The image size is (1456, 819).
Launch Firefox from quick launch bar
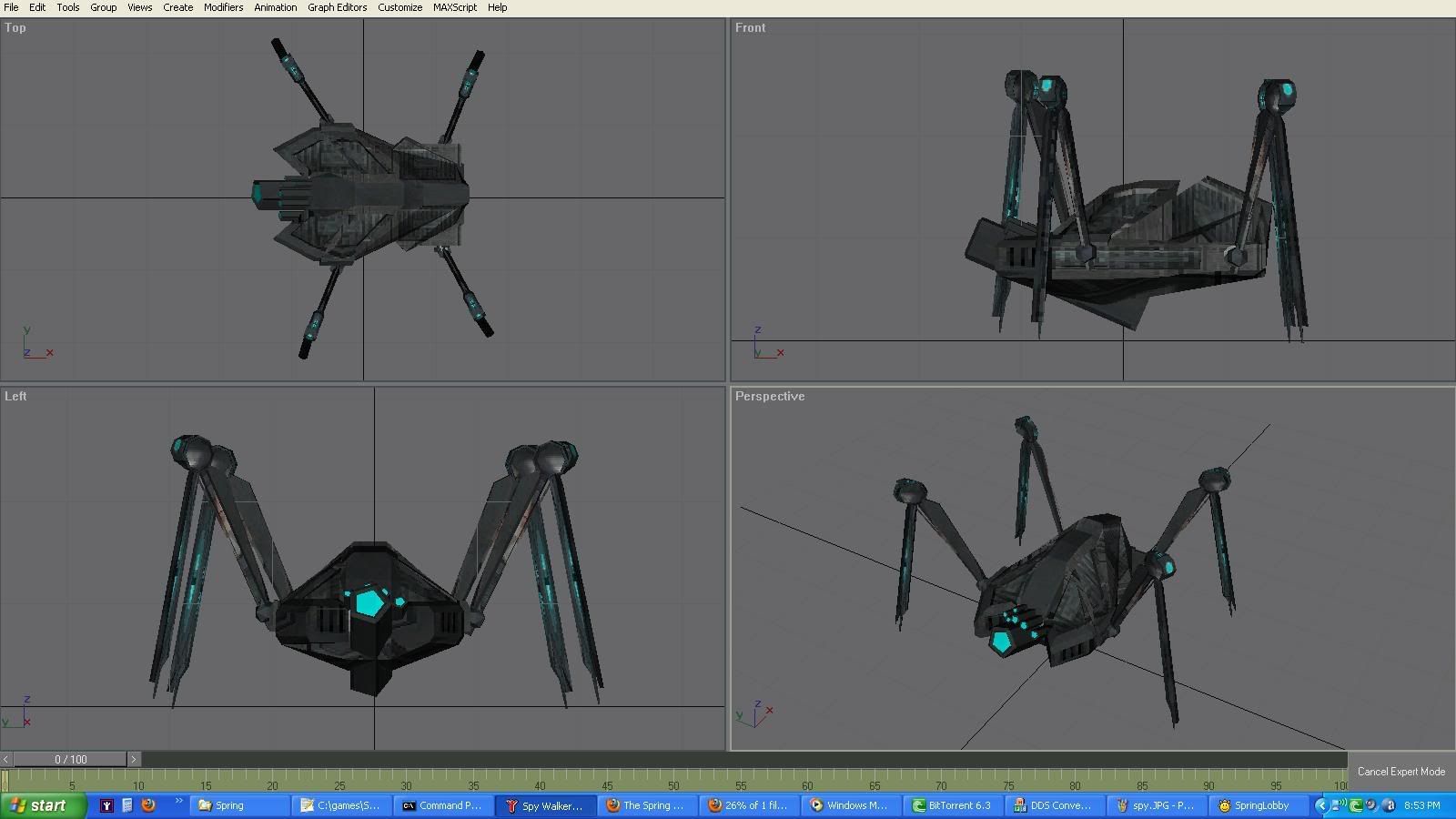pyautogui.click(x=147, y=805)
